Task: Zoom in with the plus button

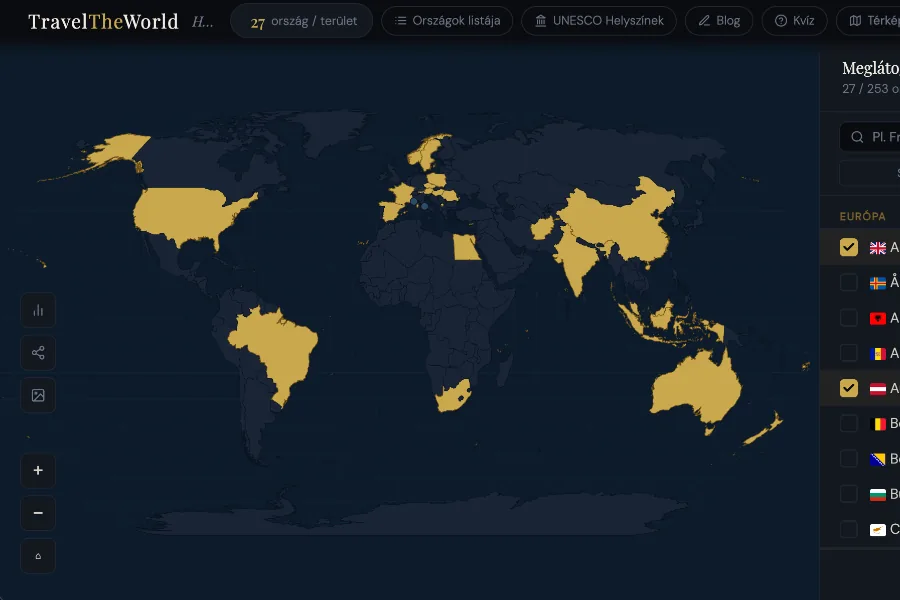Action: pyautogui.click(x=38, y=471)
